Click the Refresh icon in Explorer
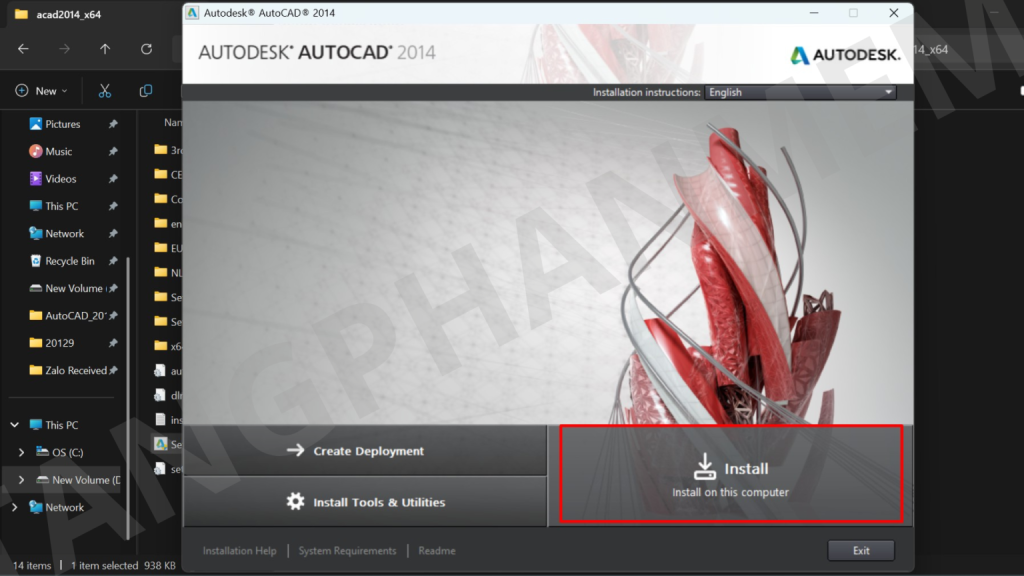Viewport: 1024px width, 576px height. point(146,49)
